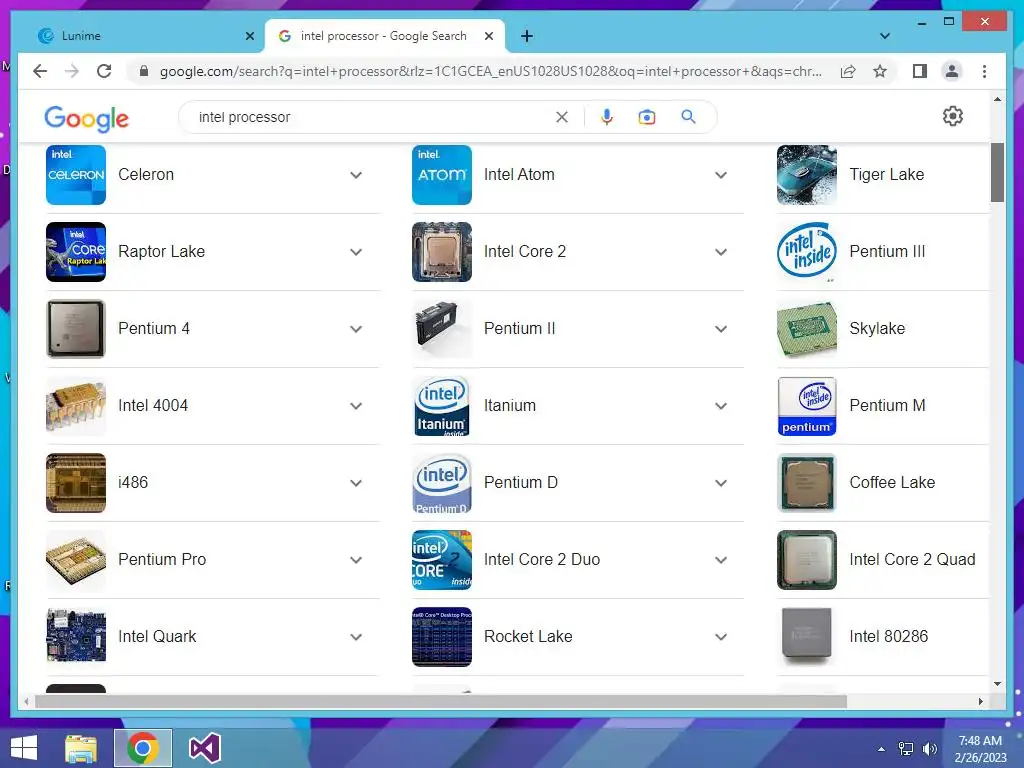Clear the search box text
This screenshot has height=768, width=1024.
[562, 117]
